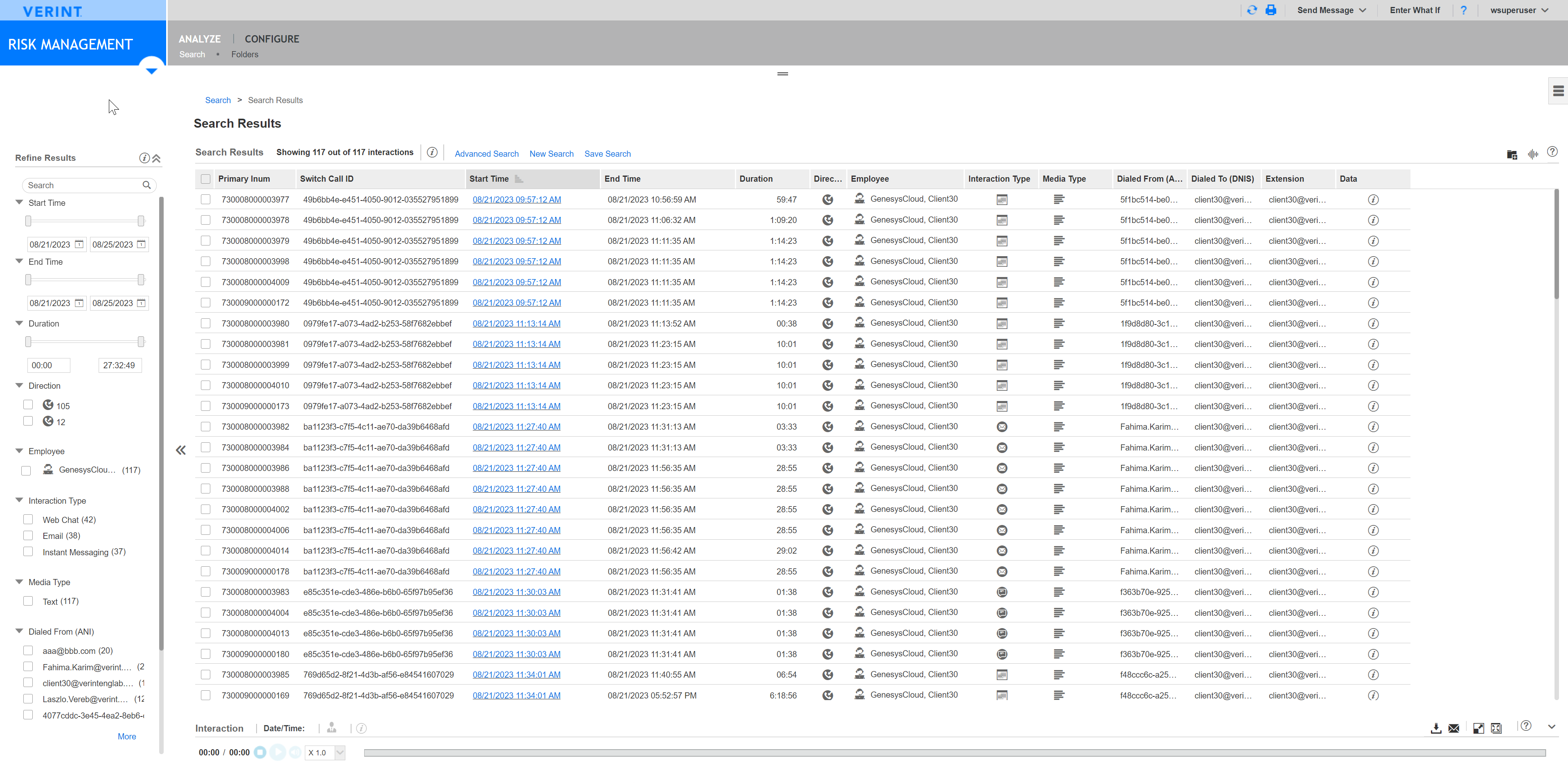The image size is (1568, 784).
Task: Pop out the player with the export icon
Action: click(x=1479, y=728)
